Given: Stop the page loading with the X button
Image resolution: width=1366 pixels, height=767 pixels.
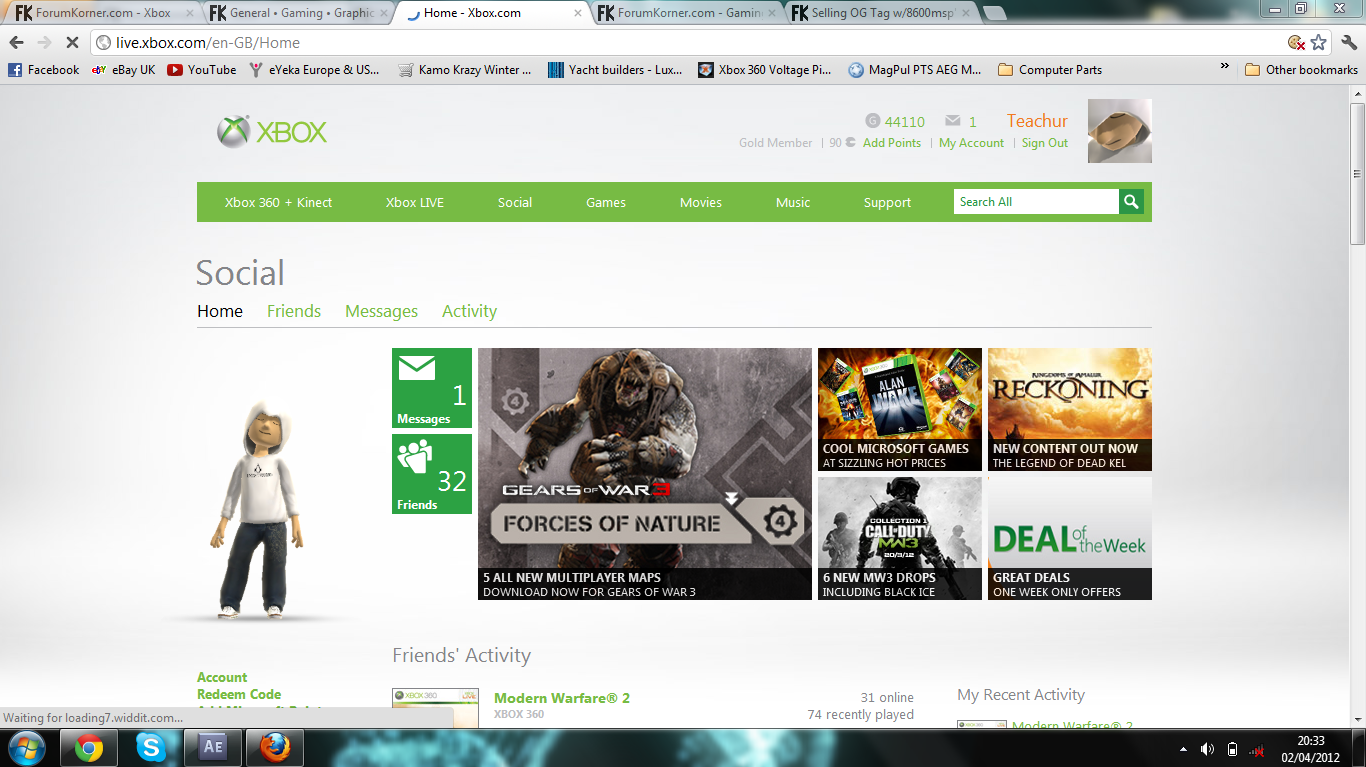Looking at the screenshot, I should click(x=71, y=43).
